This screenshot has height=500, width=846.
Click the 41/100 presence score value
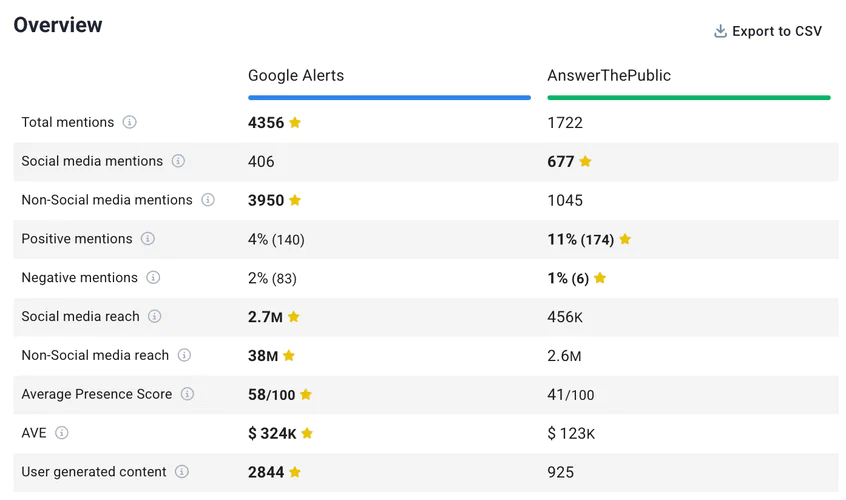(571, 394)
